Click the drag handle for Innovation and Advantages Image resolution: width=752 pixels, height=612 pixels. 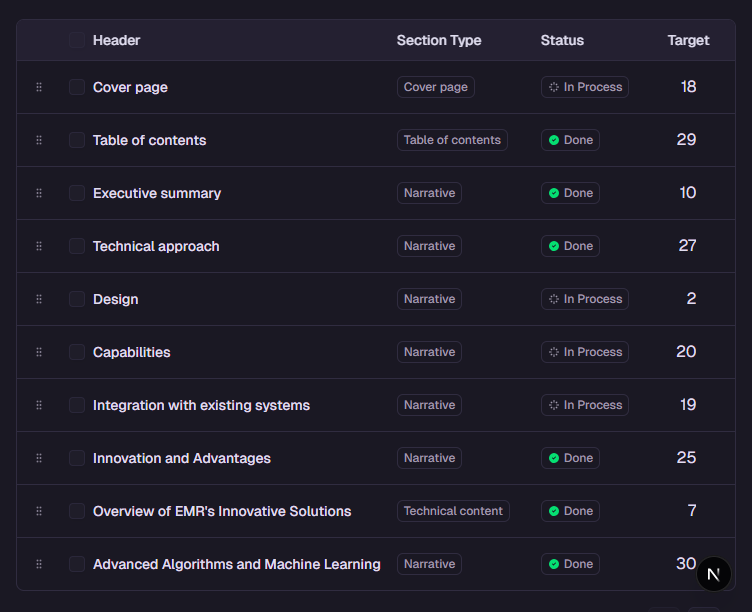(x=39, y=458)
